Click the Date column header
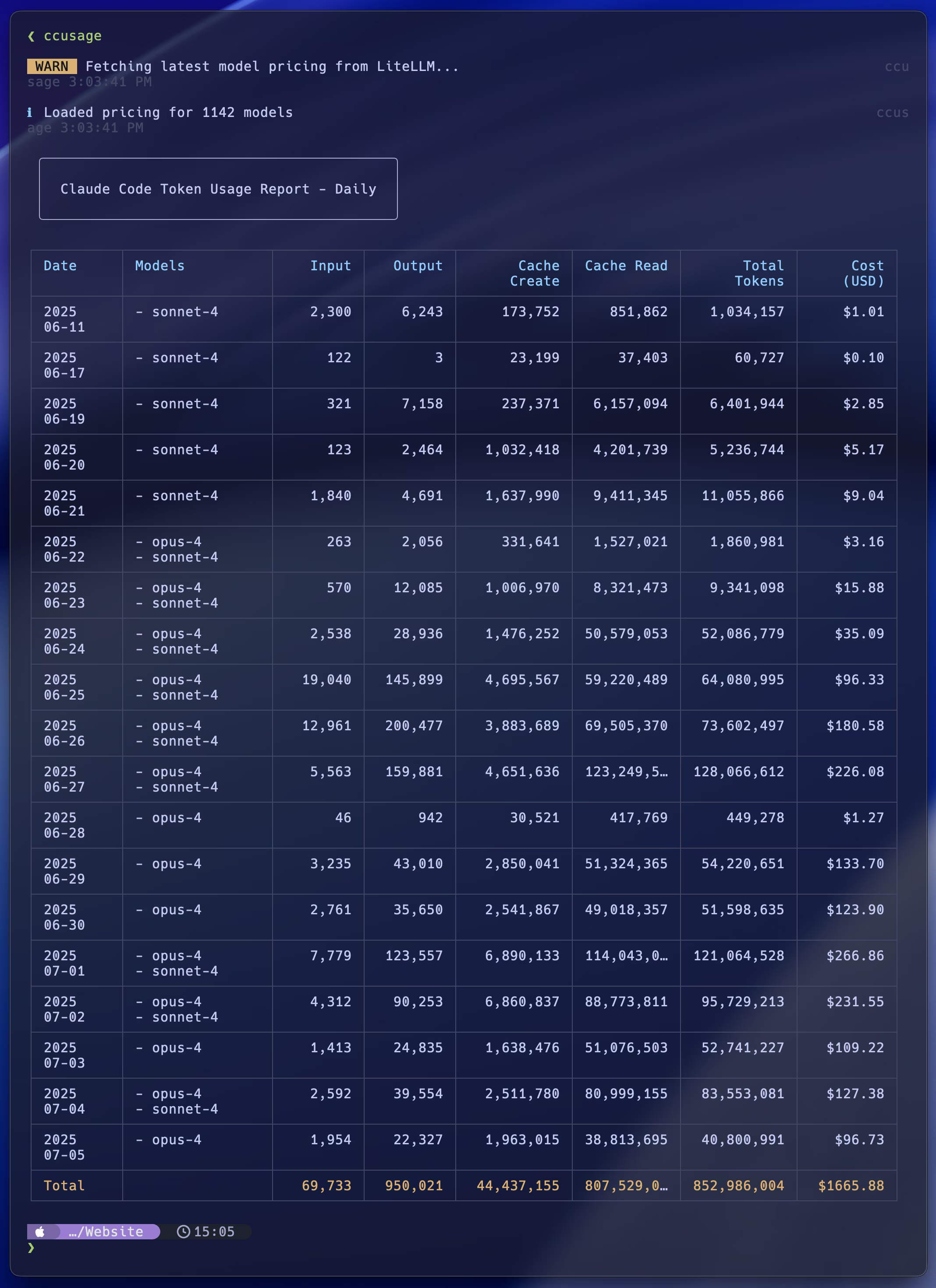This screenshot has width=936, height=1288. (x=60, y=266)
